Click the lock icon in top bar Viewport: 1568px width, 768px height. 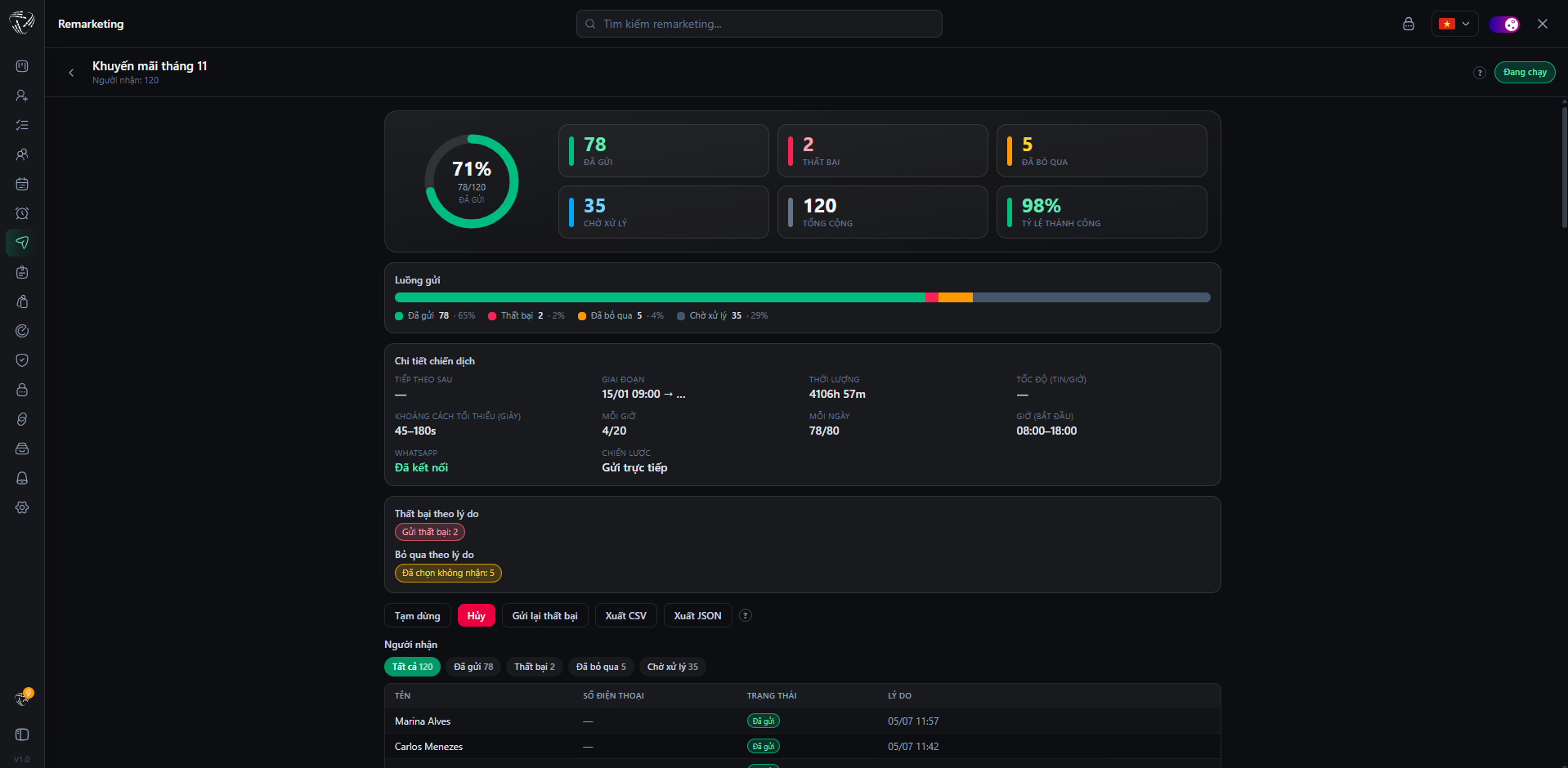1409,24
